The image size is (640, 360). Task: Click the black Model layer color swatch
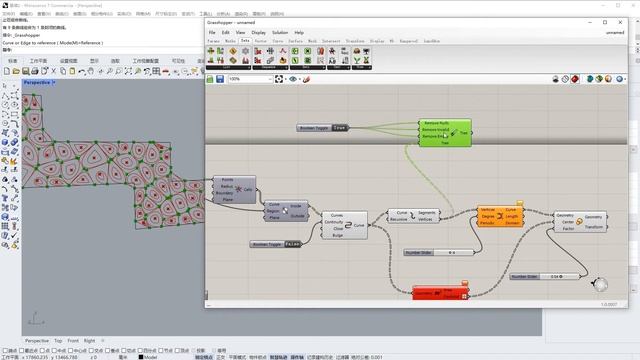[141, 357]
